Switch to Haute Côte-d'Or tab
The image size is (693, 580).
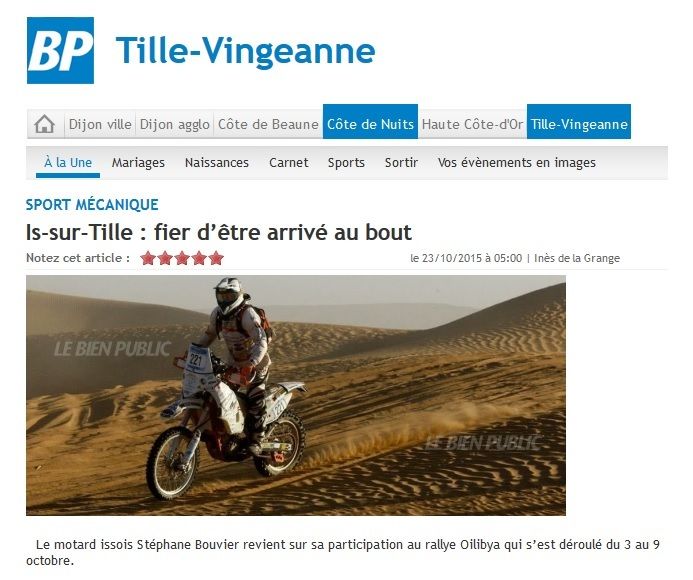(472, 124)
